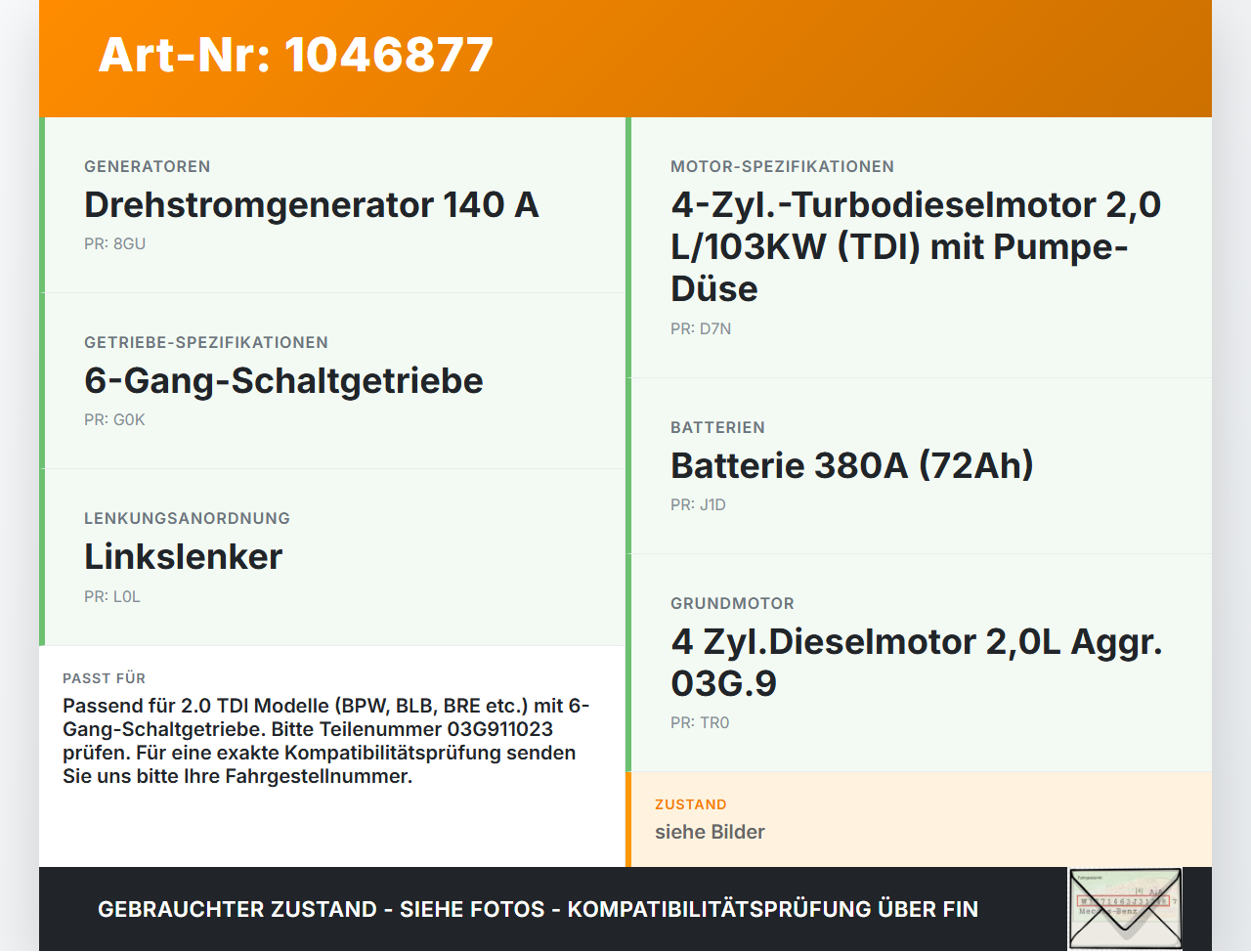Click the ZUSTAND label
This screenshot has height=952, width=1251.
point(690,804)
